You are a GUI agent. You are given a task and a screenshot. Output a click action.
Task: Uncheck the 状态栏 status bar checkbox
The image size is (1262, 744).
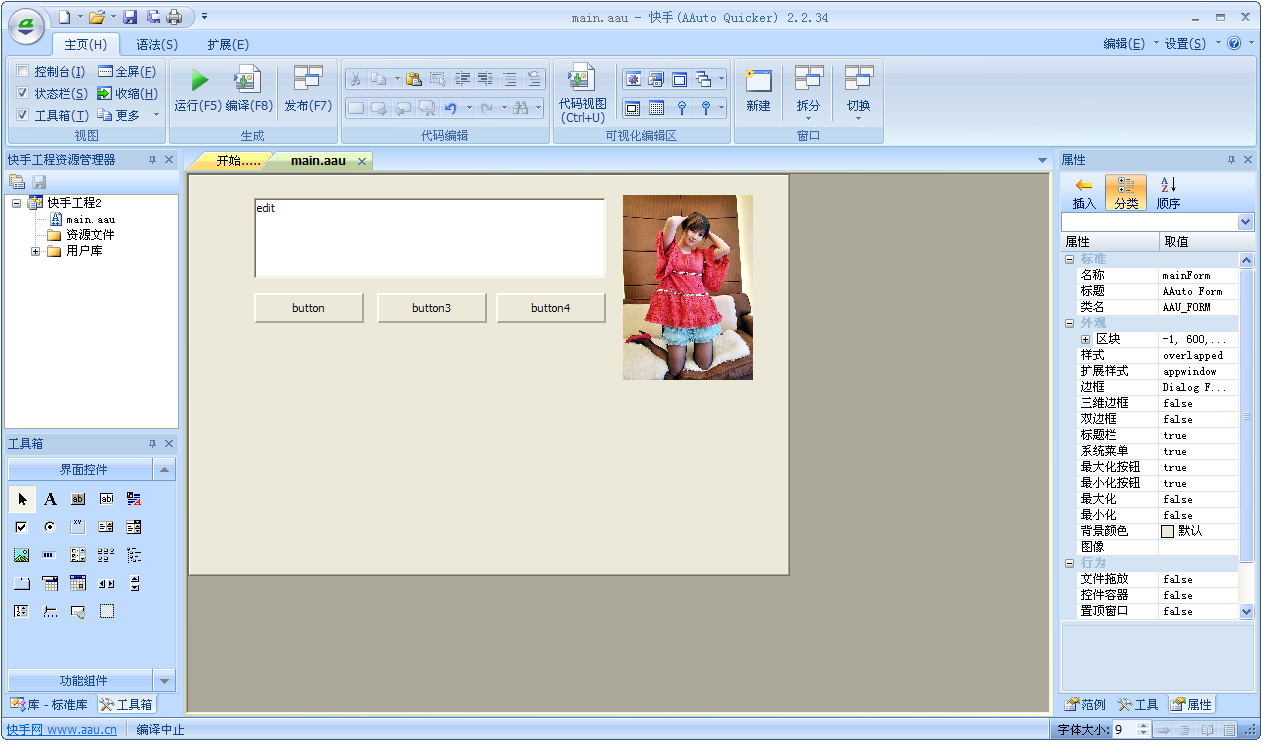[x=23, y=93]
